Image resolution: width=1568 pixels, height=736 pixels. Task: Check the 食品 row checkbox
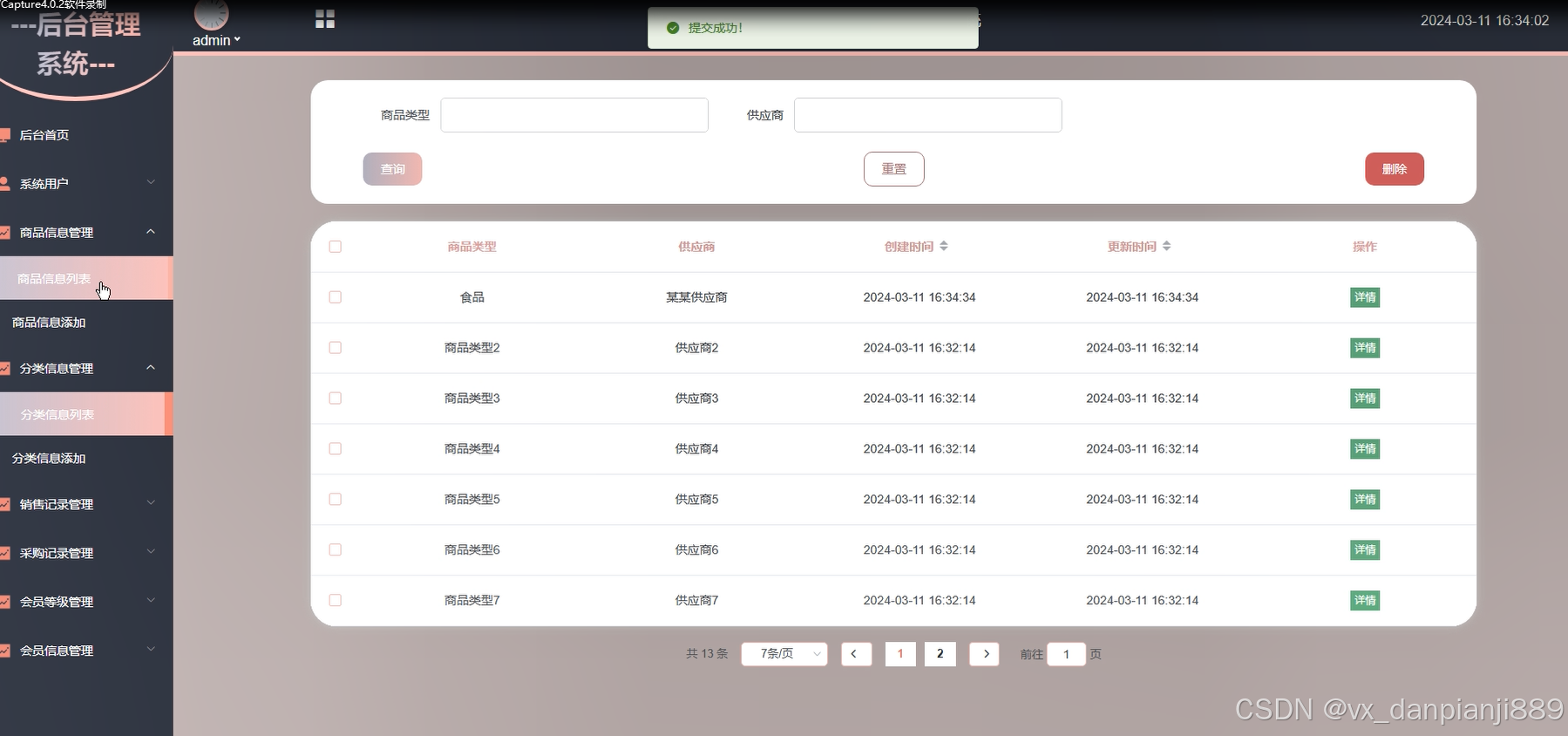point(335,297)
